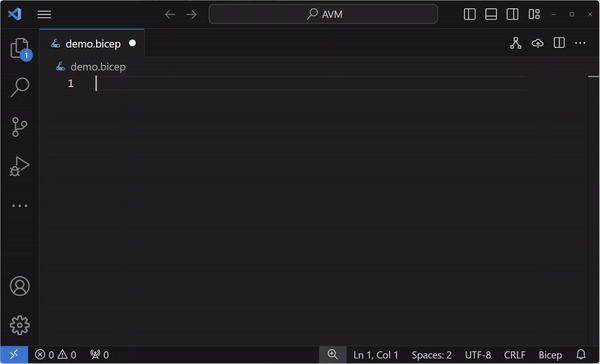Change indentation via Spaces: 2
This screenshot has height=364, width=600.
[x=432, y=355]
